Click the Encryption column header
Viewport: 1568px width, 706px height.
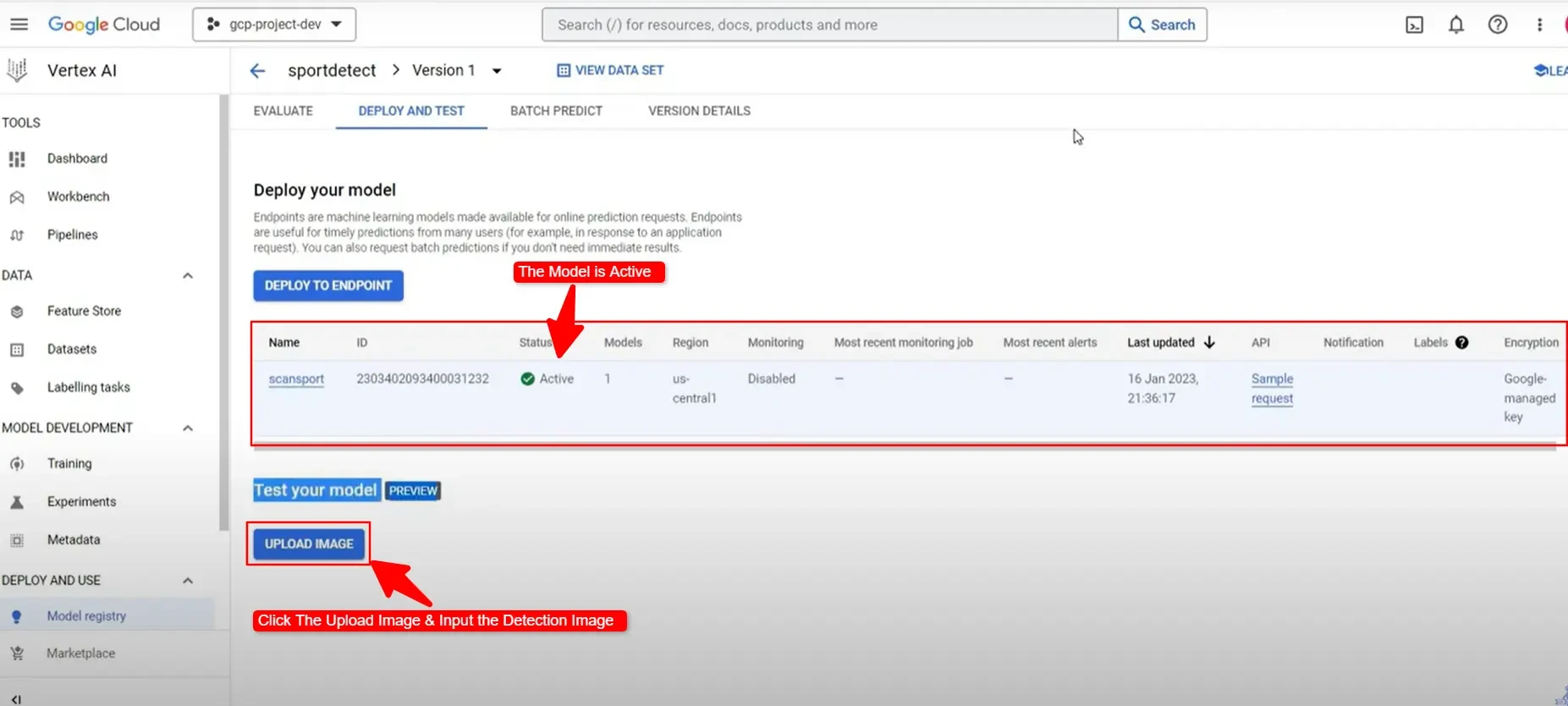(1531, 342)
